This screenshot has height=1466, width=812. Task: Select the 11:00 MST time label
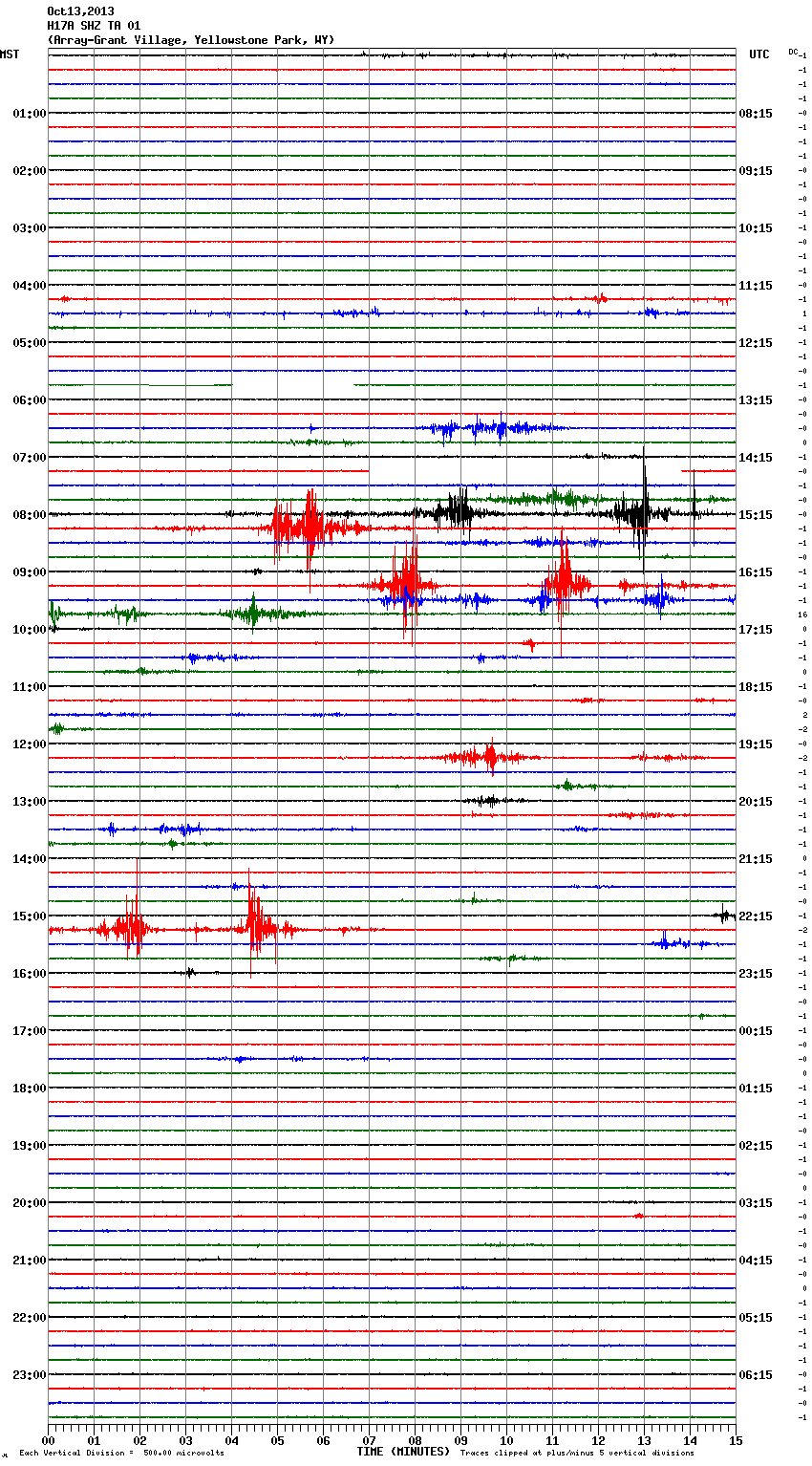30,687
